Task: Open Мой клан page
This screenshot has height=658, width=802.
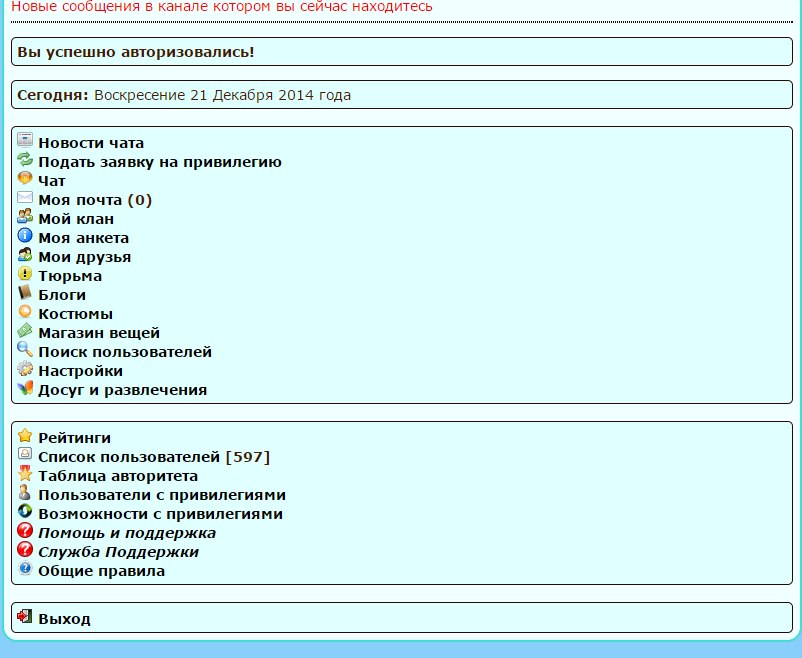Action: (76, 219)
